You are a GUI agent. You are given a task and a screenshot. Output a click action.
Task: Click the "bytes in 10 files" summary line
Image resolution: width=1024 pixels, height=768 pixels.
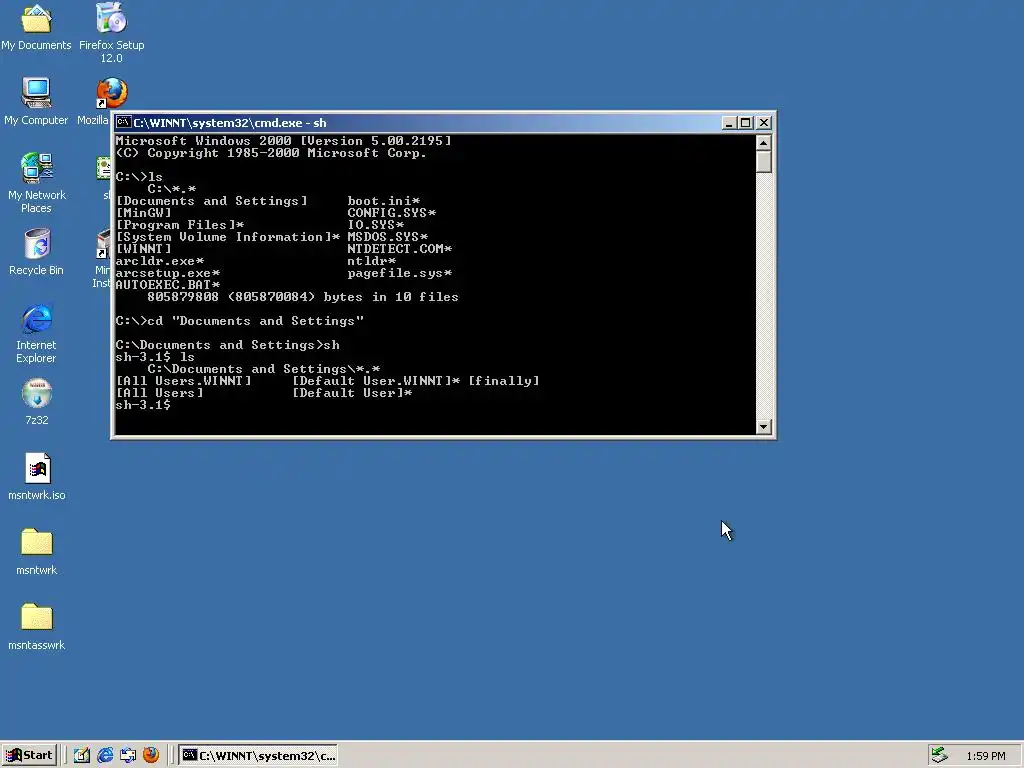coord(303,297)
